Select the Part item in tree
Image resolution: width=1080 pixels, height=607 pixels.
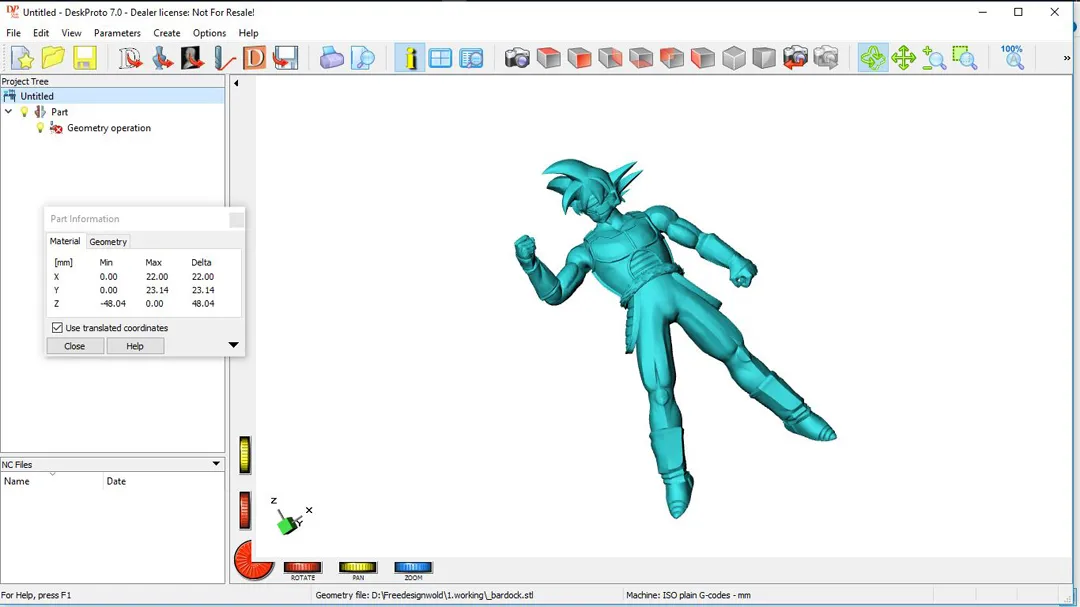[59, 112]
